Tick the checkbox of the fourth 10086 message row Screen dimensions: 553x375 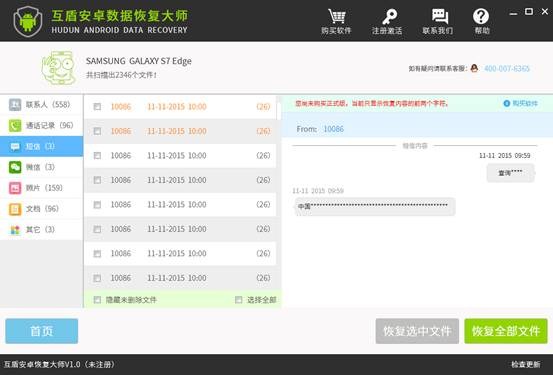(97, 180)
